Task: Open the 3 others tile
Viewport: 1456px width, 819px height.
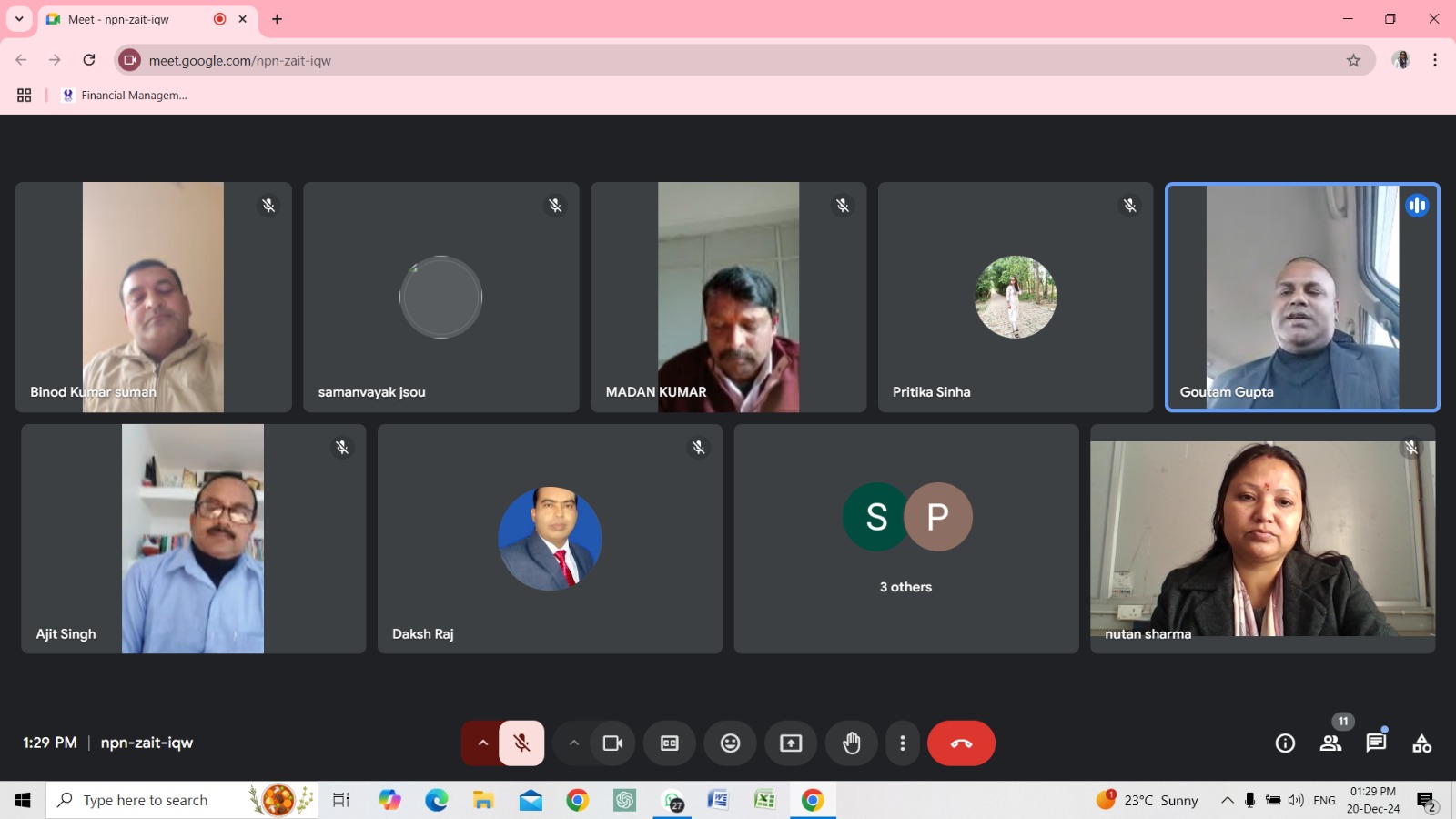Action: pos(906,539)
